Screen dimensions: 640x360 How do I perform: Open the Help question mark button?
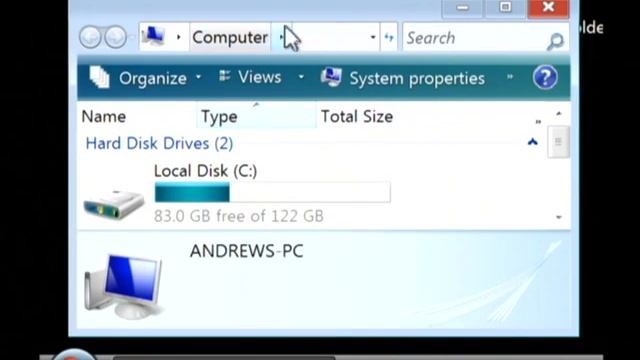[x=545, y=77]
